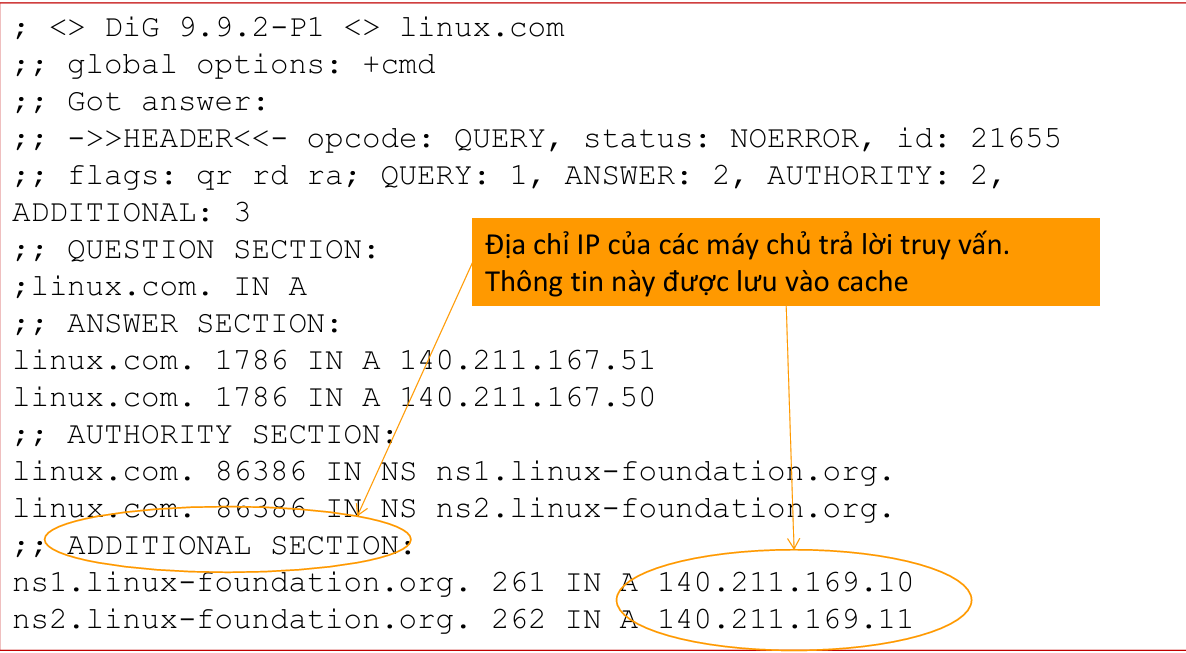Click ns1.linux-foundation.org record with TTL 261
This screenshot has width=1186, height=653.
(463, 583)
